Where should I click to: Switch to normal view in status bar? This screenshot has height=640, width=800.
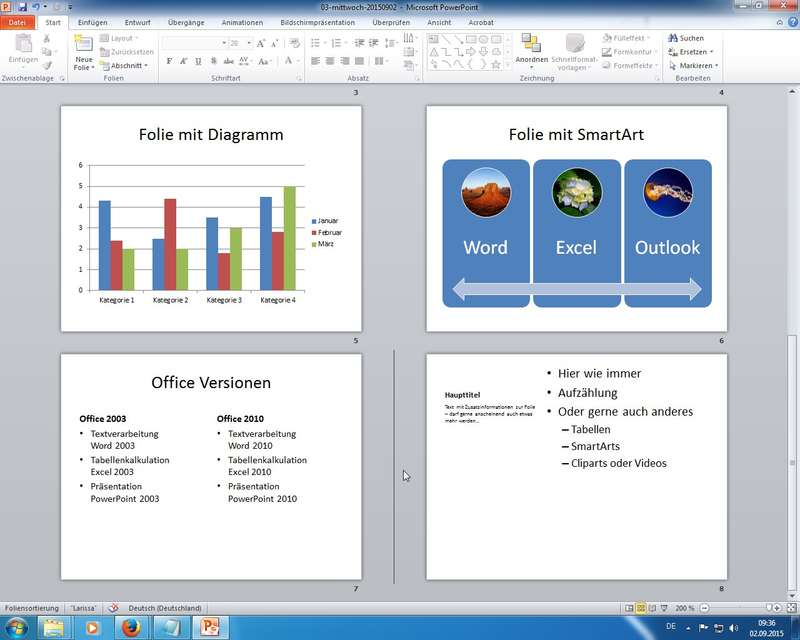tap(629, 608)
